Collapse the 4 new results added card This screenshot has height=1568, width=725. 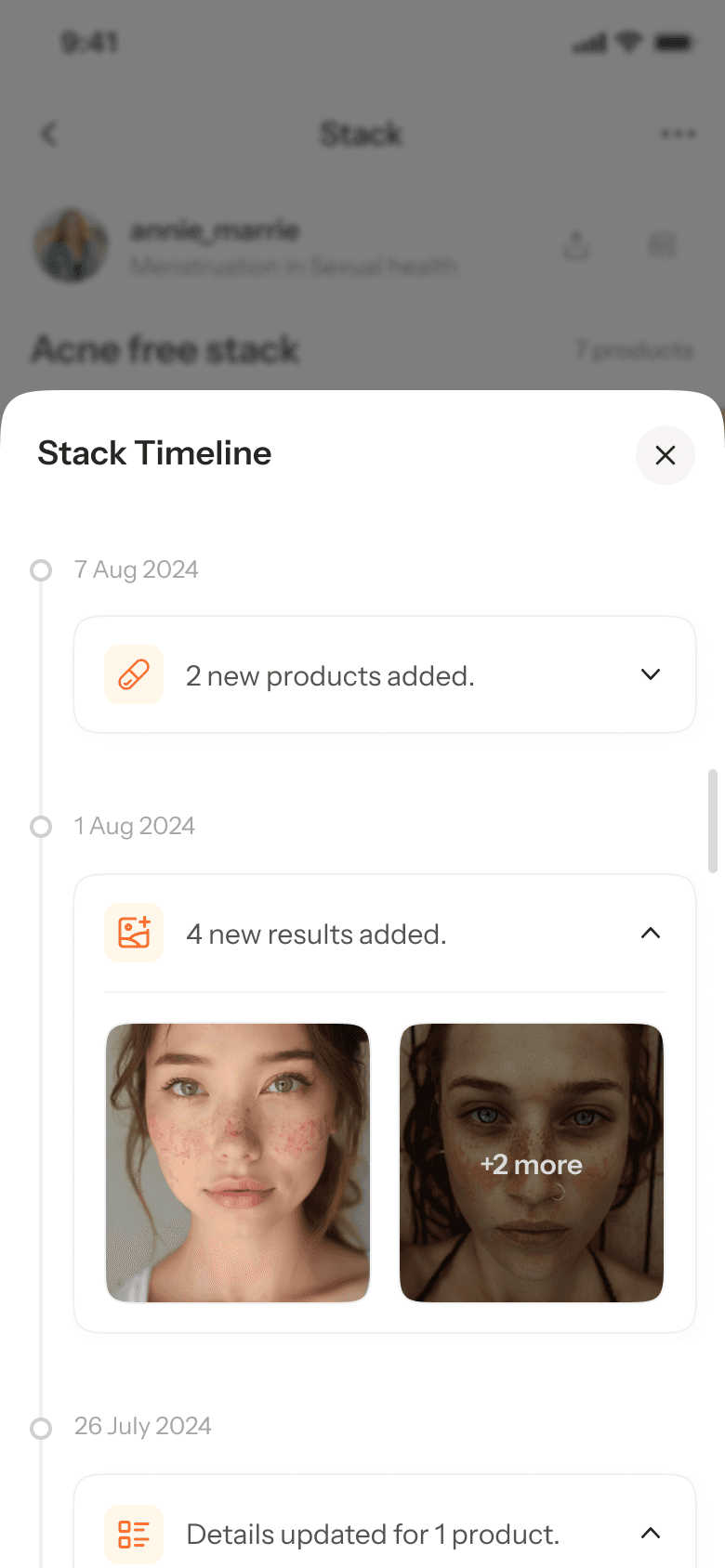point(651,933)
